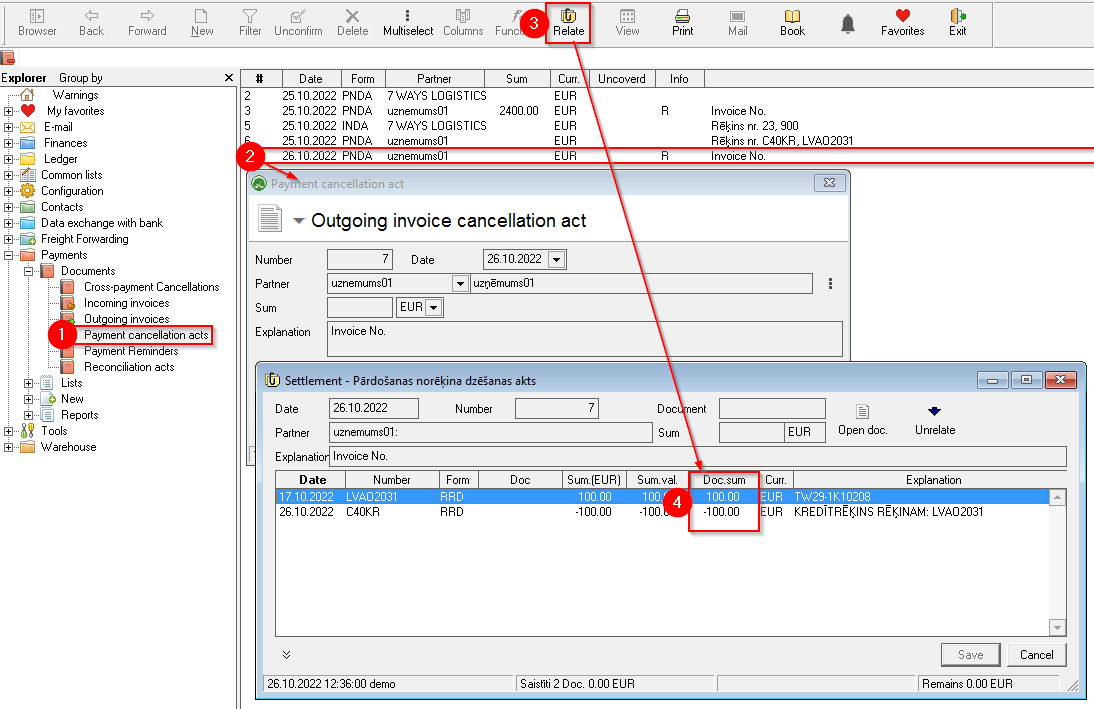The height and width of the screenshot is (709, 1094).
Task: Select Data exchange with bank item
Action: point(102,223)
